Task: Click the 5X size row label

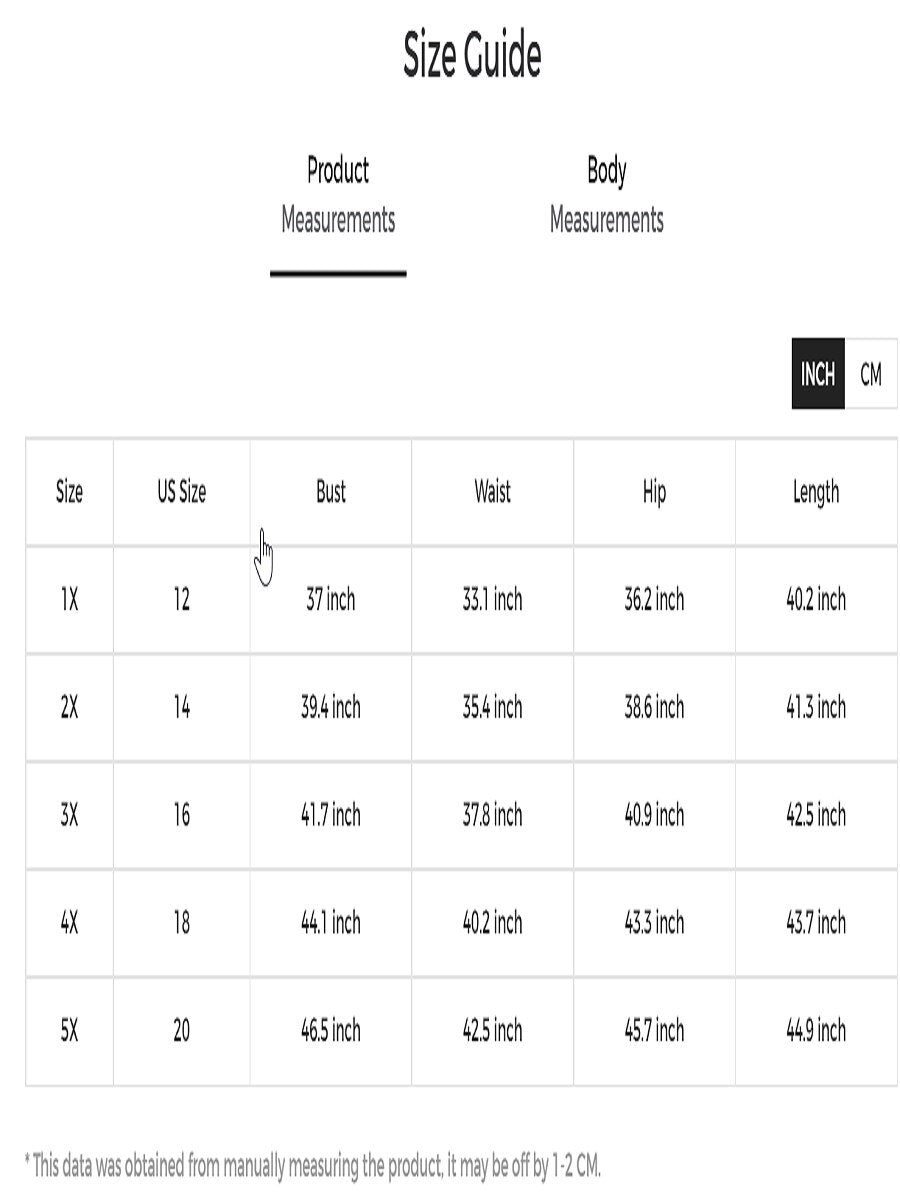Action: pos(69,1031)
